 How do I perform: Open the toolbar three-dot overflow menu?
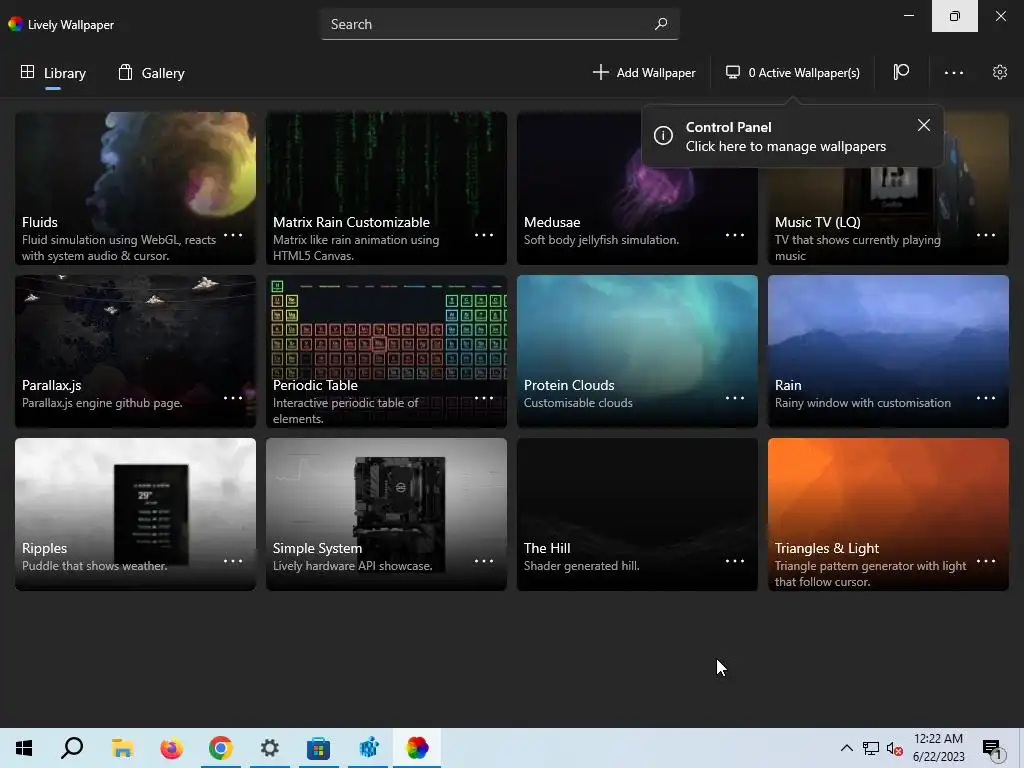(954, 72)
